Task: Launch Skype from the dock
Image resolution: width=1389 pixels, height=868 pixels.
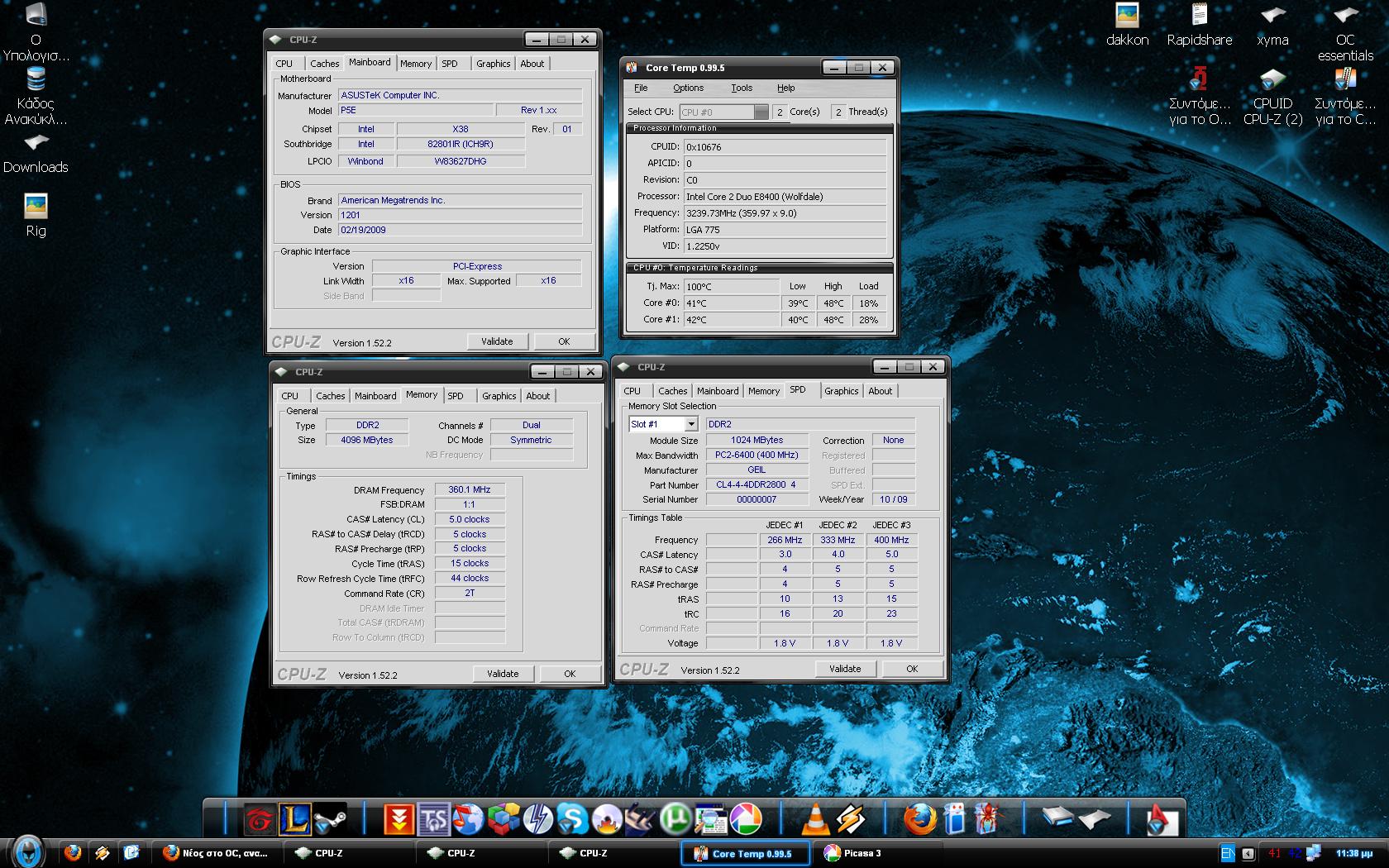Action: click(572, 819)
